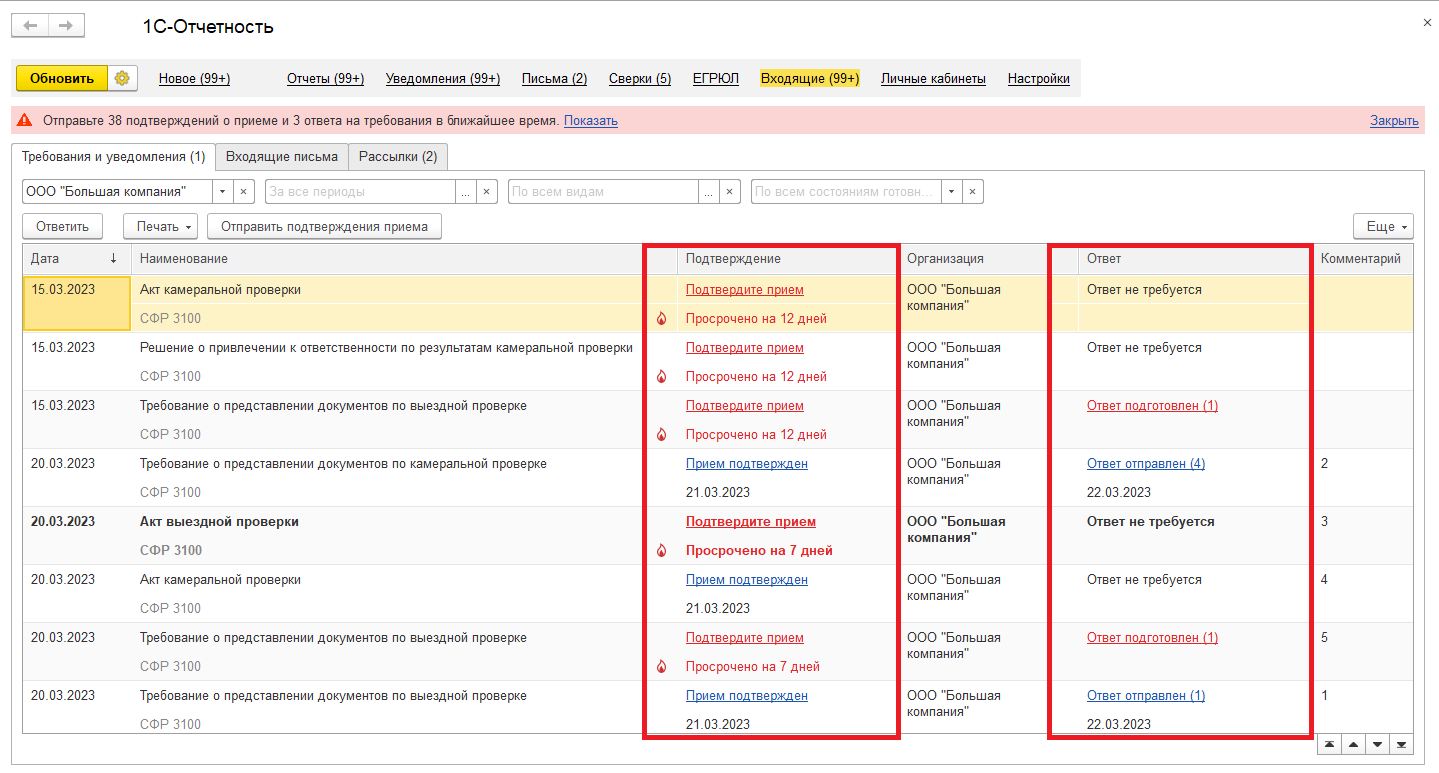Open period selection ellipsis button

click(x=466, y=191)
